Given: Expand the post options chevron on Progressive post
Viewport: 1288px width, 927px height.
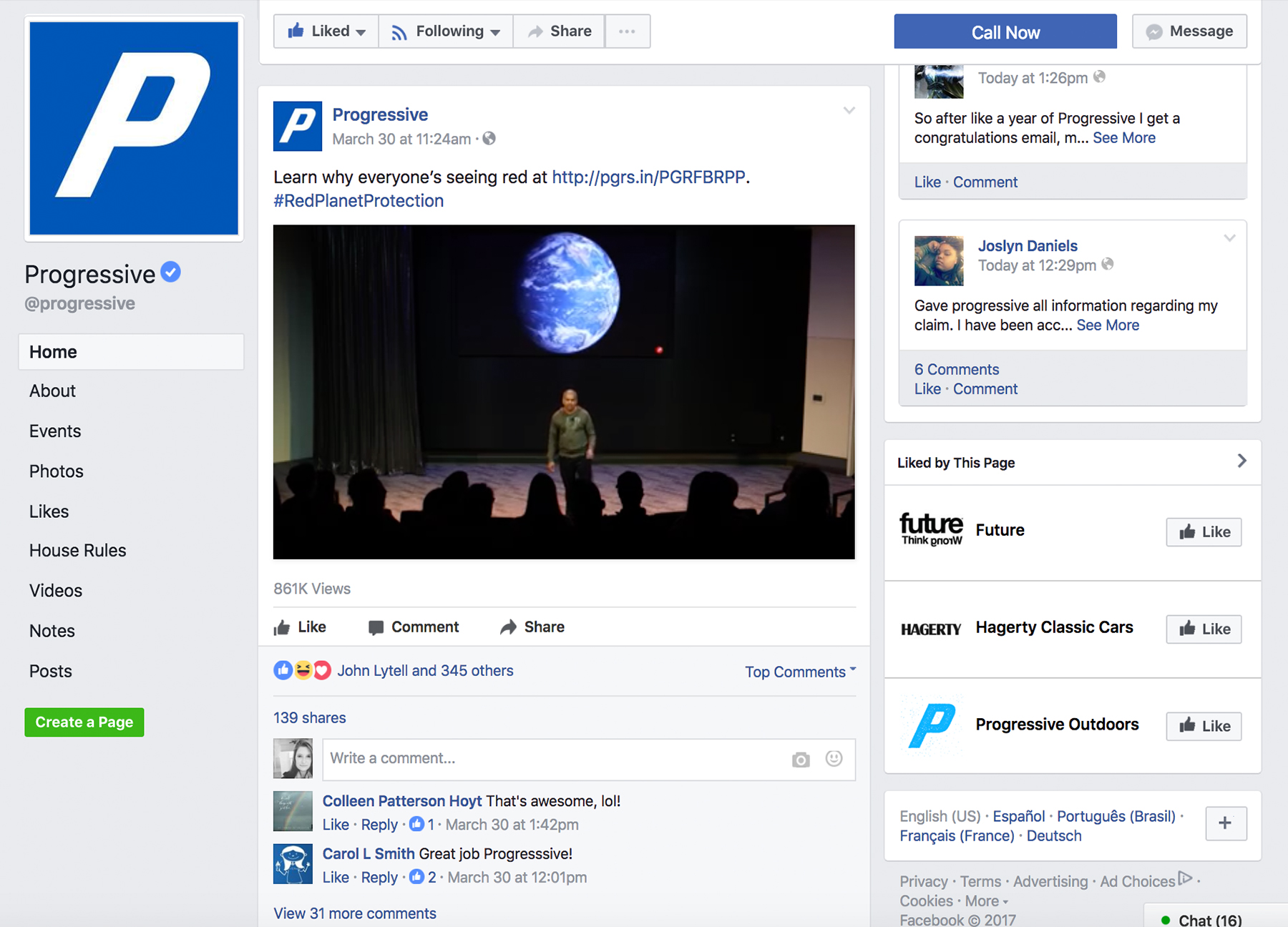Looking at the screenshot, I should click(x=849, y=111).
